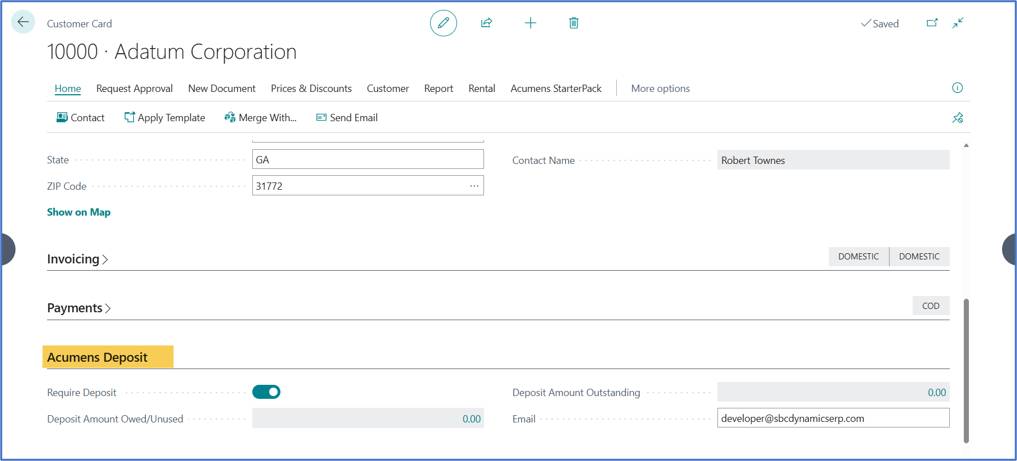Screen dimensions: 1017x461
Task: Click the 10000 · Adatum Corporation title
Action: [x=172, y=52]
